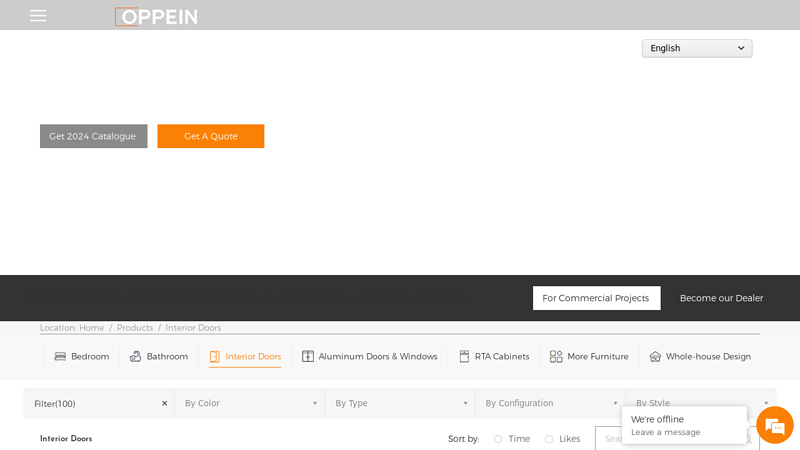The width and height of the screenshot is (800, 450).
Task: Expand the By Type filter dropdown
Action: tap(400, 403)
